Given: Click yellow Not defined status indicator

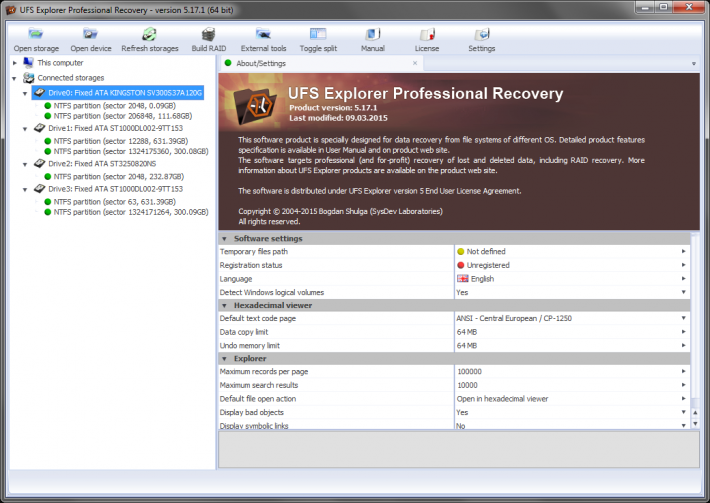Looking at the screenshot, I should [461, 251].
